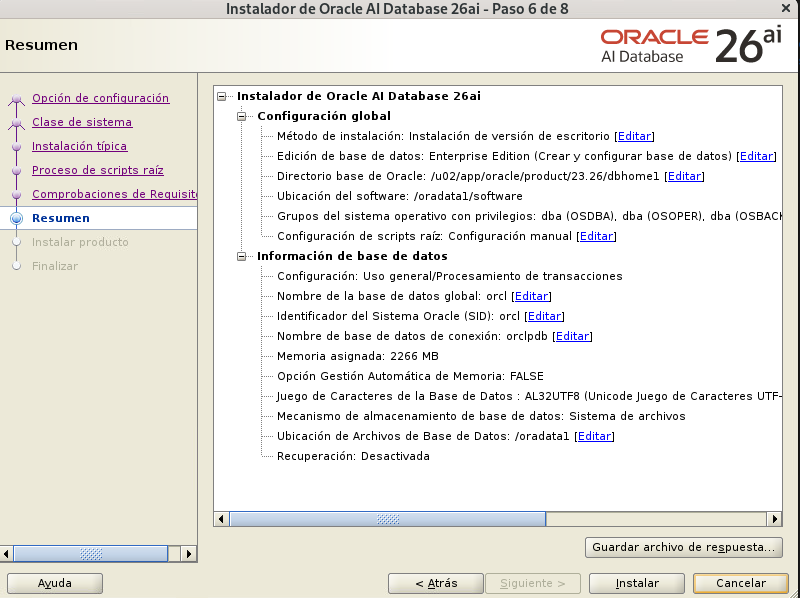
Task: Click Editar link for Método de instalación
Action: [635, 136]
